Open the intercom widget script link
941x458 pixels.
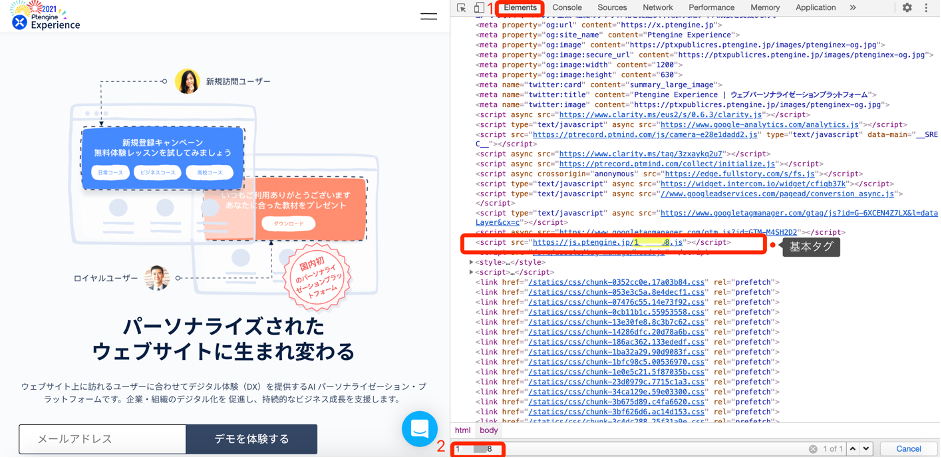coord(753,183)
